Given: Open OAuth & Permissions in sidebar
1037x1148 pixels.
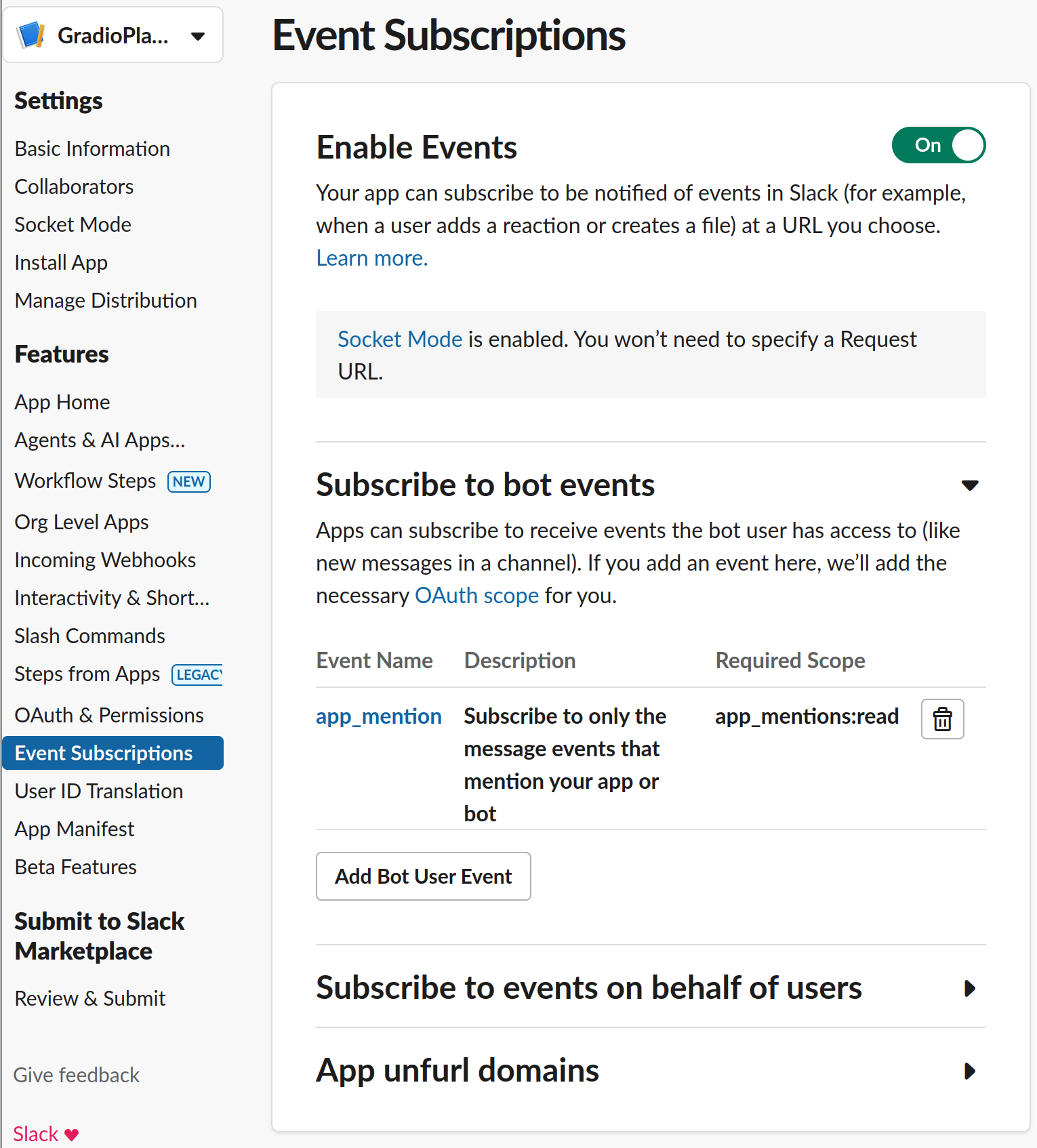Looking at the screenshot, I should tap(109, 716).
